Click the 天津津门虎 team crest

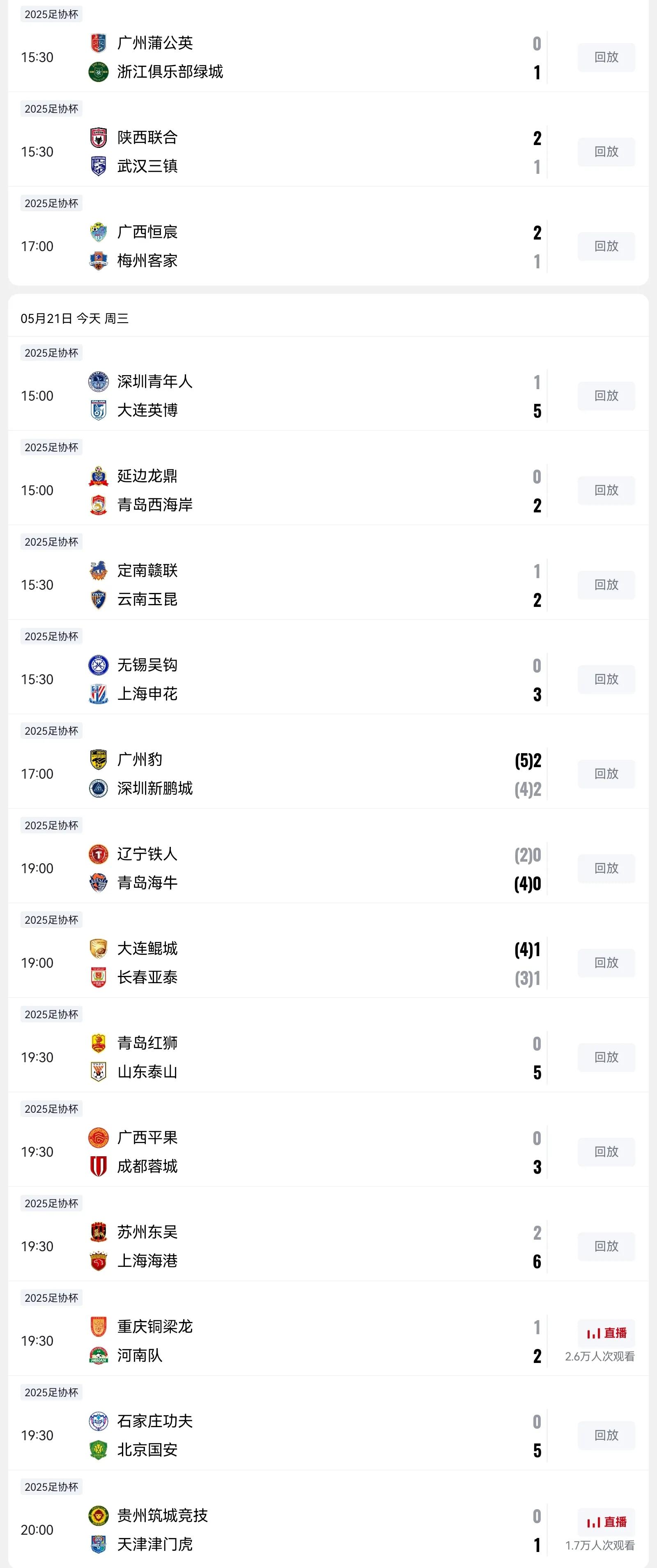(x=99, y=1544)
